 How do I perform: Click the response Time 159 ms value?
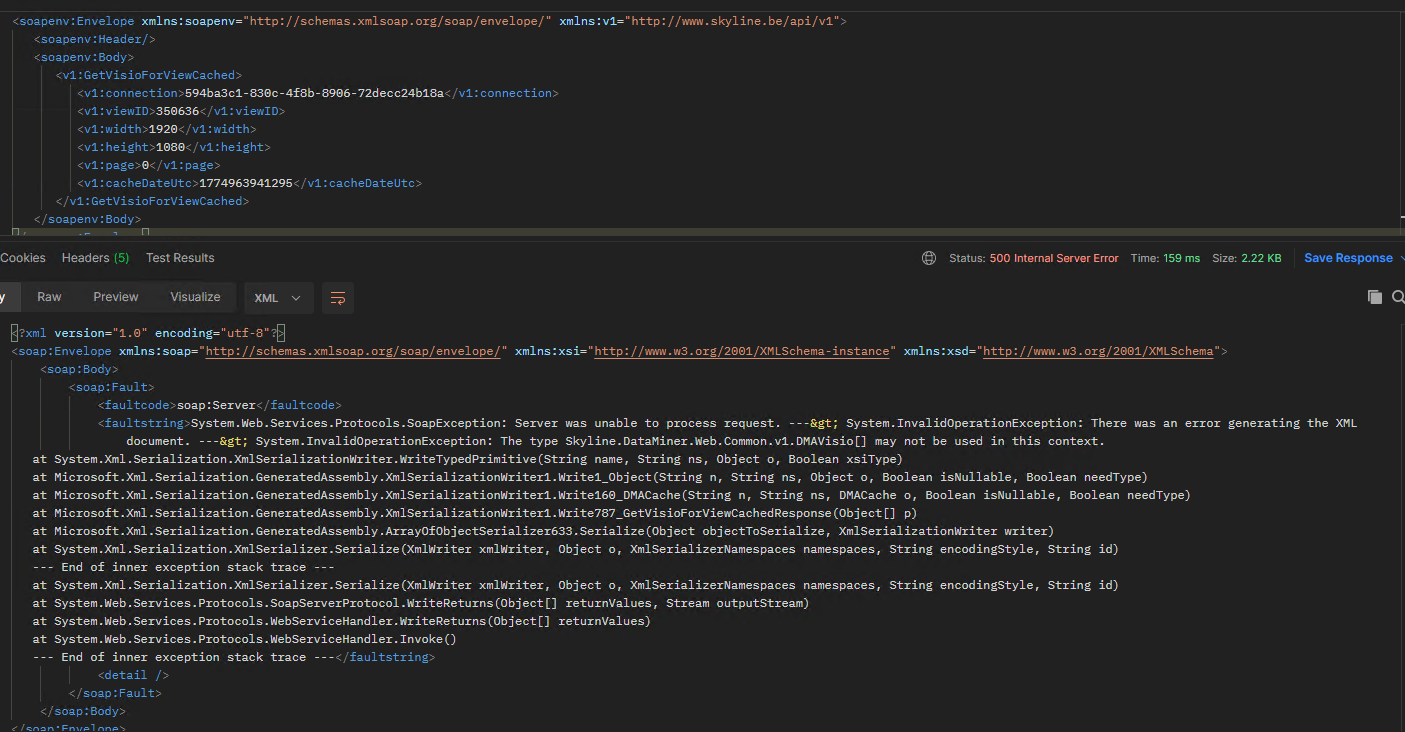pyautogui.click(x=1181, y=258)
